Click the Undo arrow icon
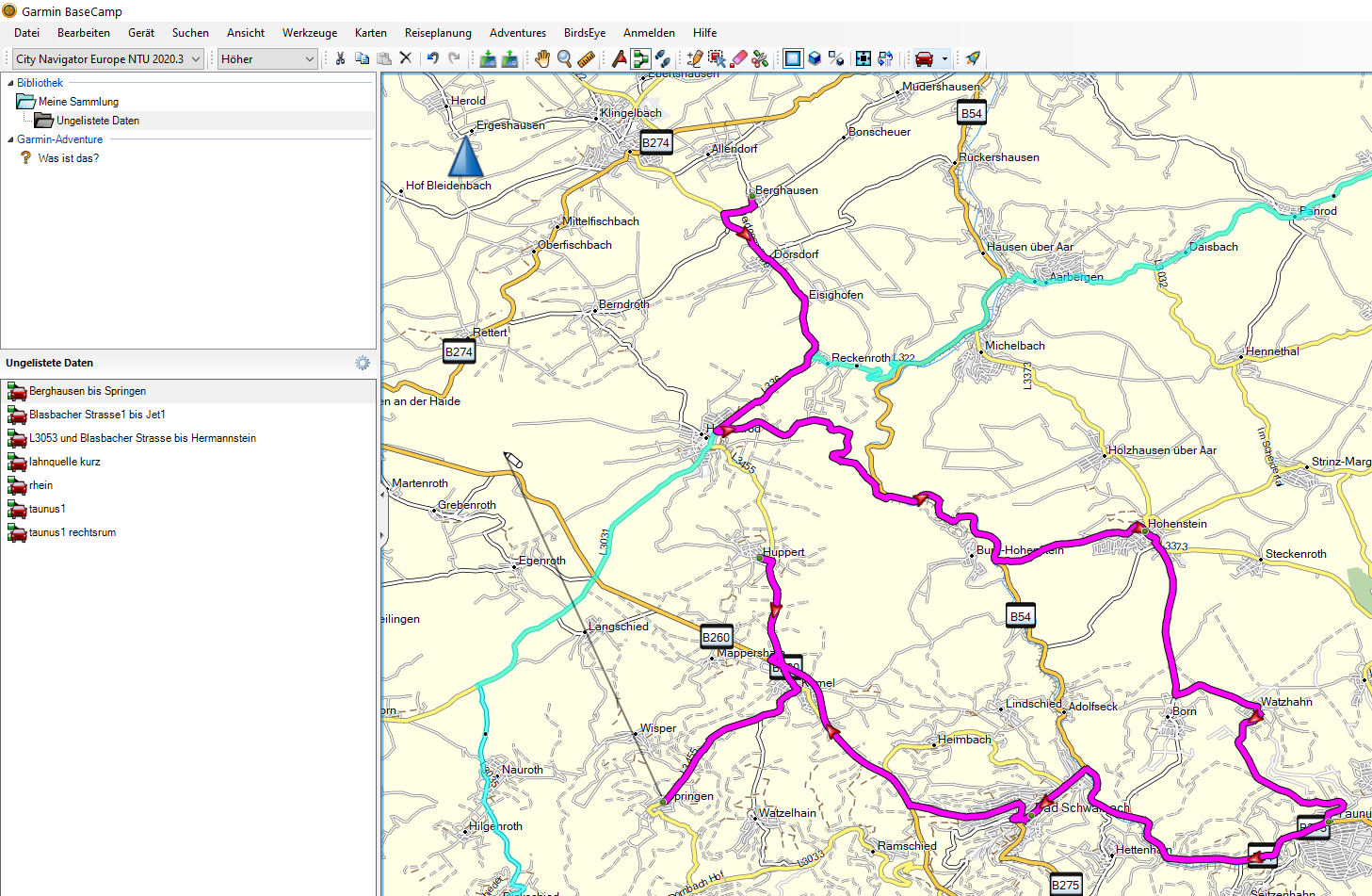The width and height of the screenshot is (1372, 896). (x=432, y=58)
